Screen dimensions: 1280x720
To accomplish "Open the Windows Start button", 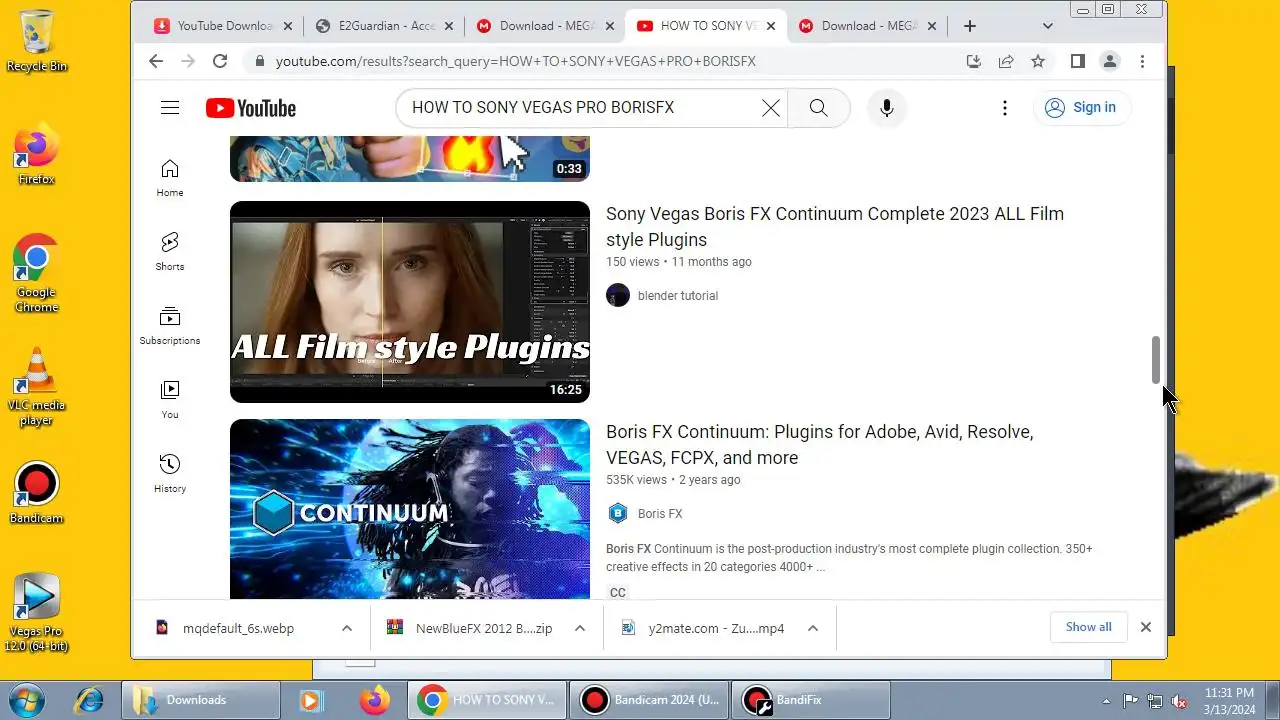I will (24, 699).
